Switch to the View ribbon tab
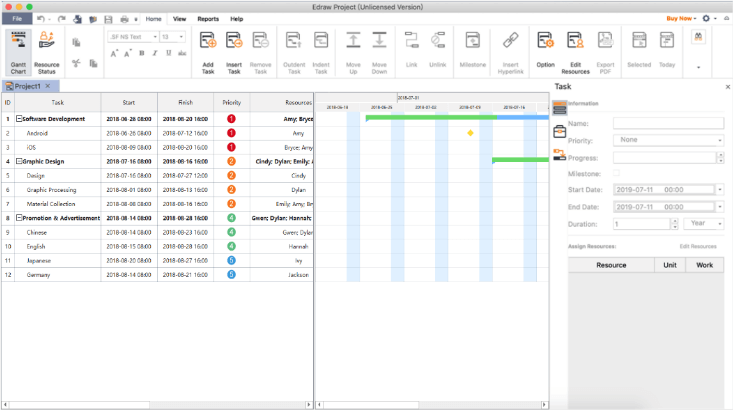 tap(180, 19)
